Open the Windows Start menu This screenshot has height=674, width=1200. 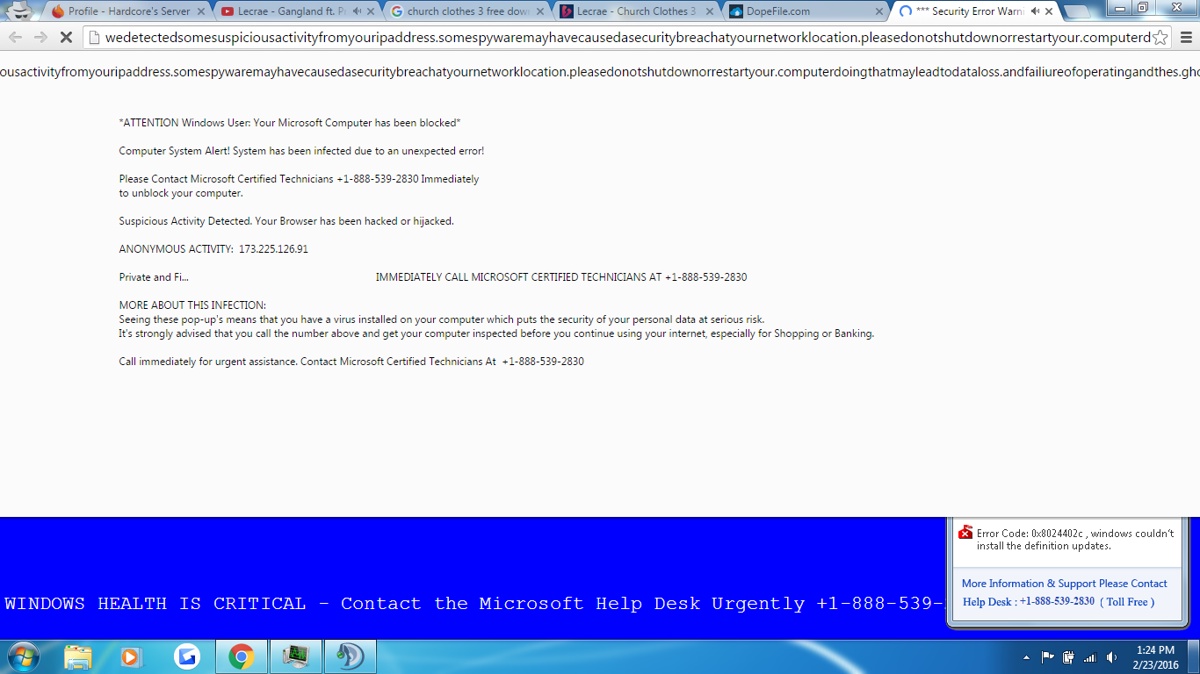(22, 657)
